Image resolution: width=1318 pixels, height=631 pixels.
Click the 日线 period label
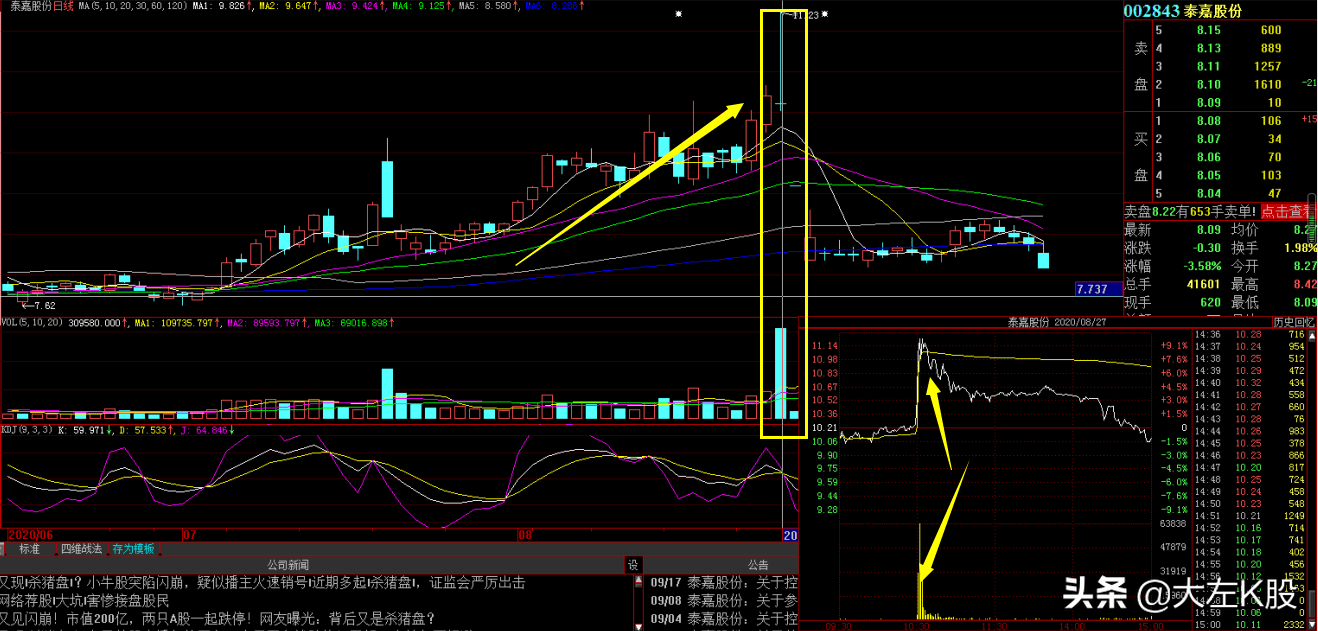click(63, 6)
